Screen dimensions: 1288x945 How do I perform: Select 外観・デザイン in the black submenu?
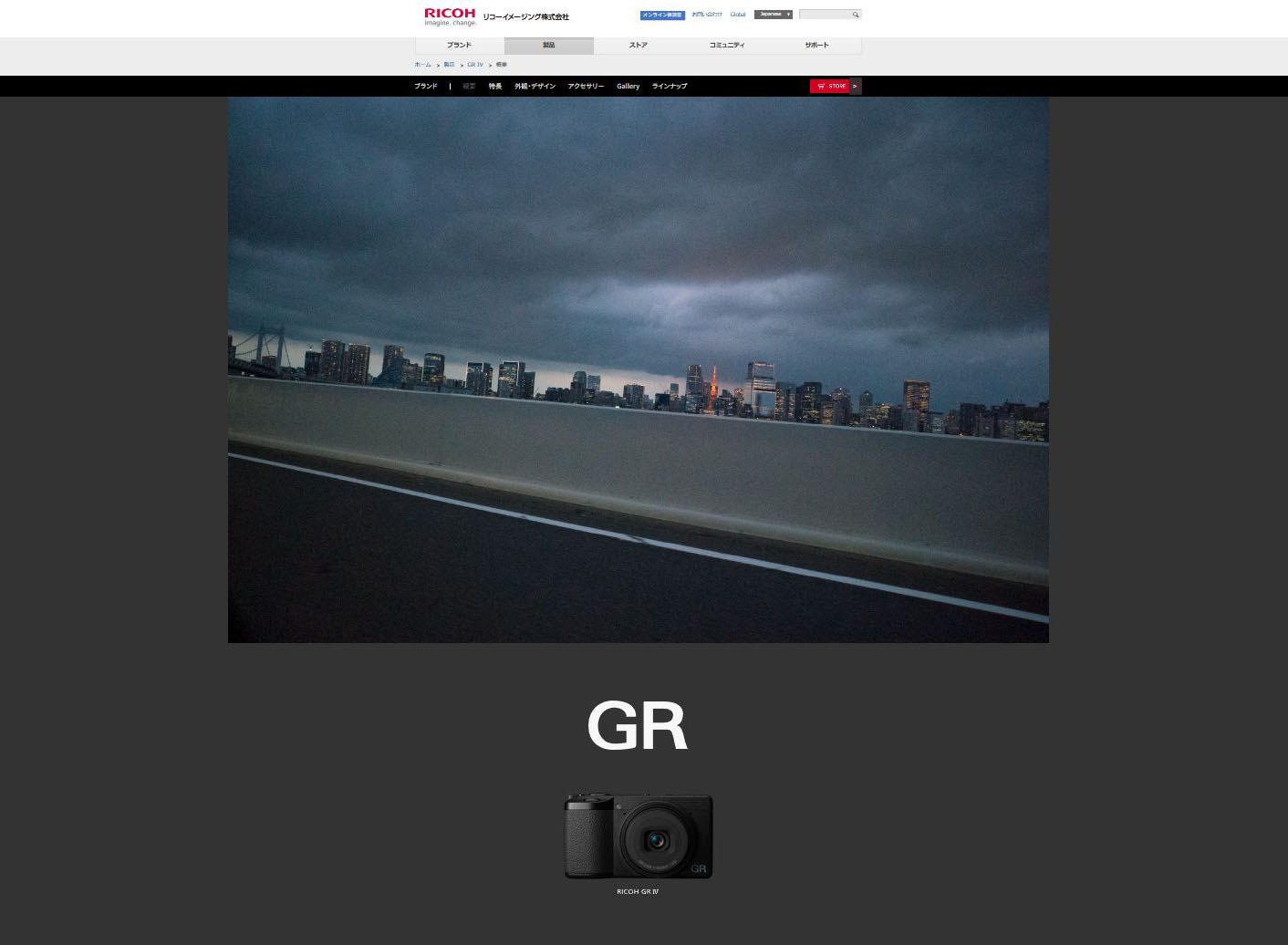[535, 86]
